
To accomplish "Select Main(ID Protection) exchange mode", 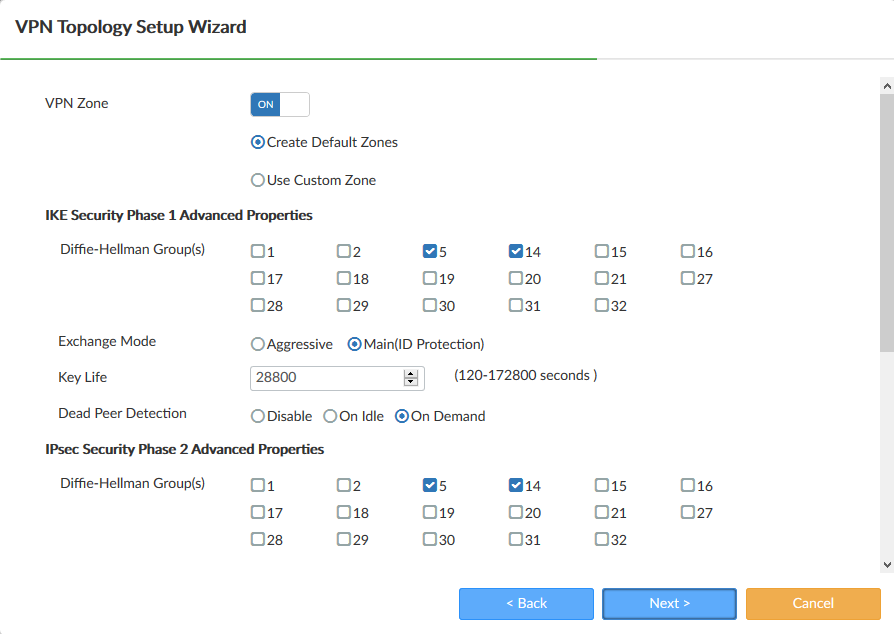I will tap(355, 344).
